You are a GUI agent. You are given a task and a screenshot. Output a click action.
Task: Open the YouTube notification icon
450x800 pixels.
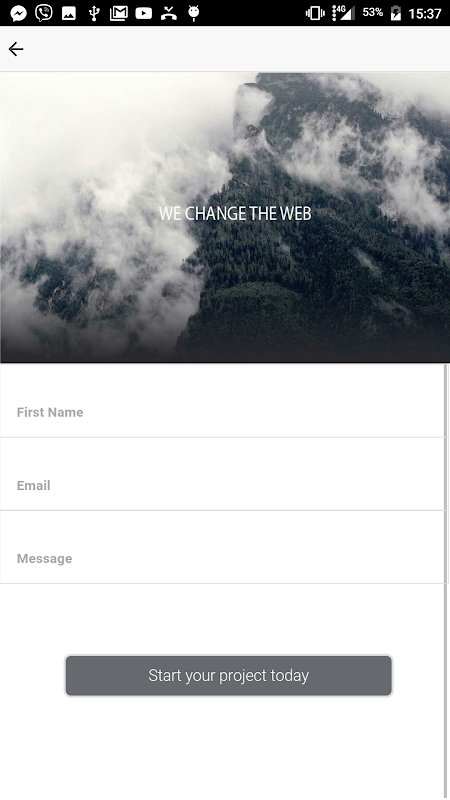(143, 13)
